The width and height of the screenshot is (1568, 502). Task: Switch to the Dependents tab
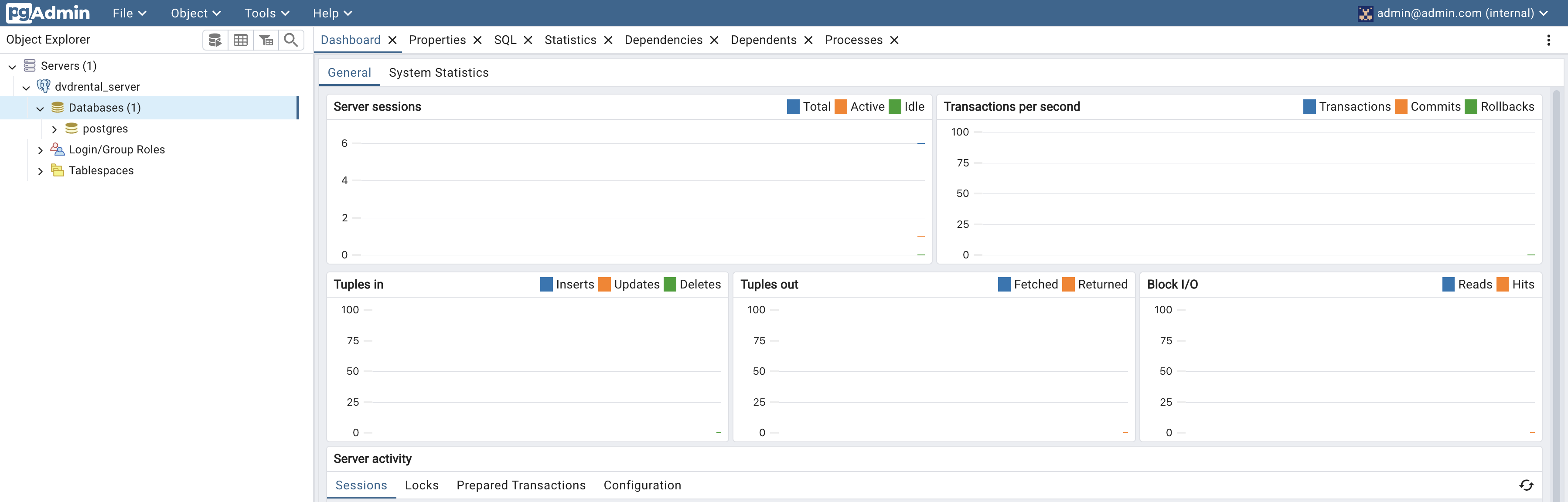coord(764,40)
